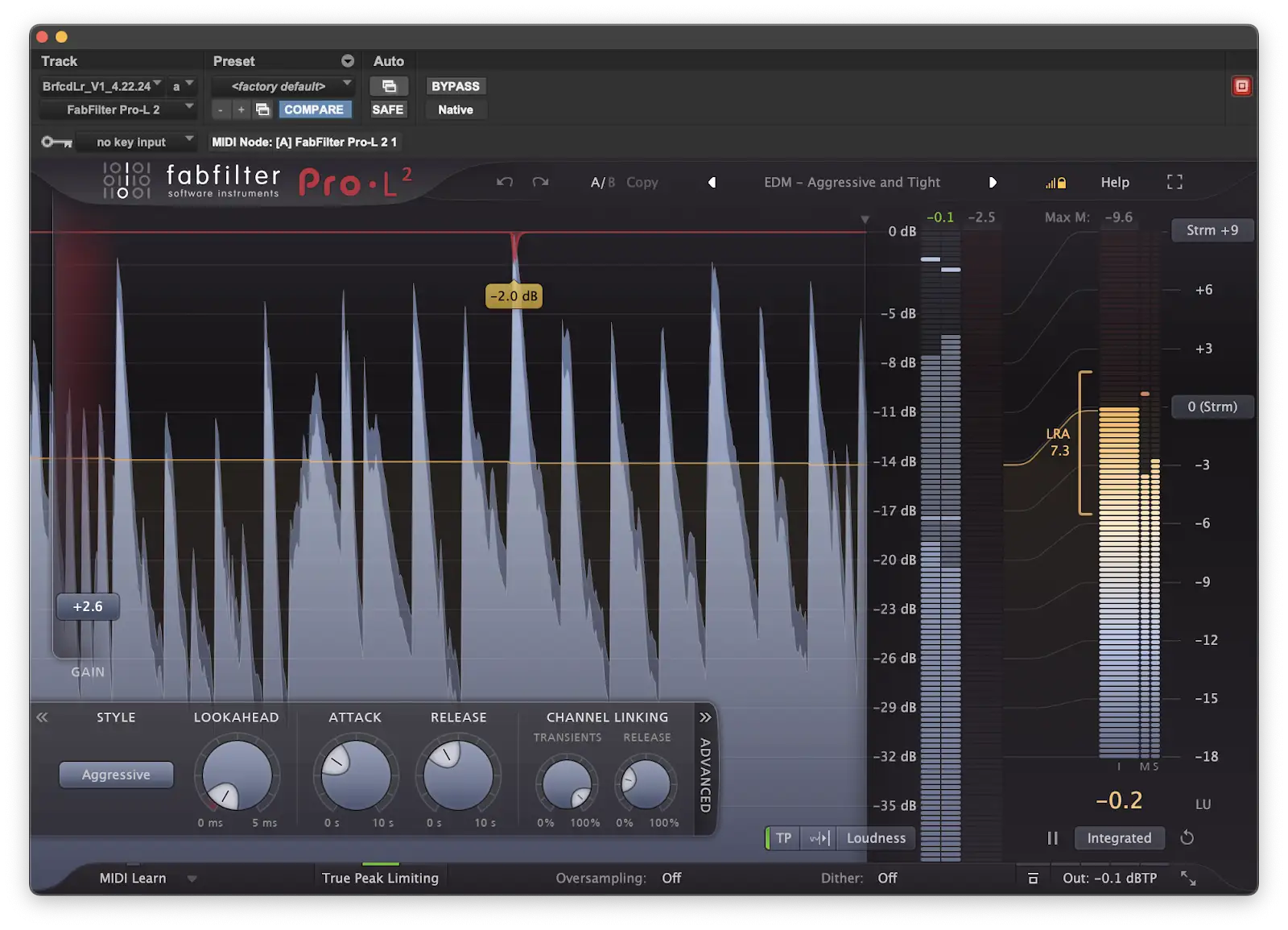Open the Integrated loudness mode dropdown

pyautogui.click(x=1119, y=838)
